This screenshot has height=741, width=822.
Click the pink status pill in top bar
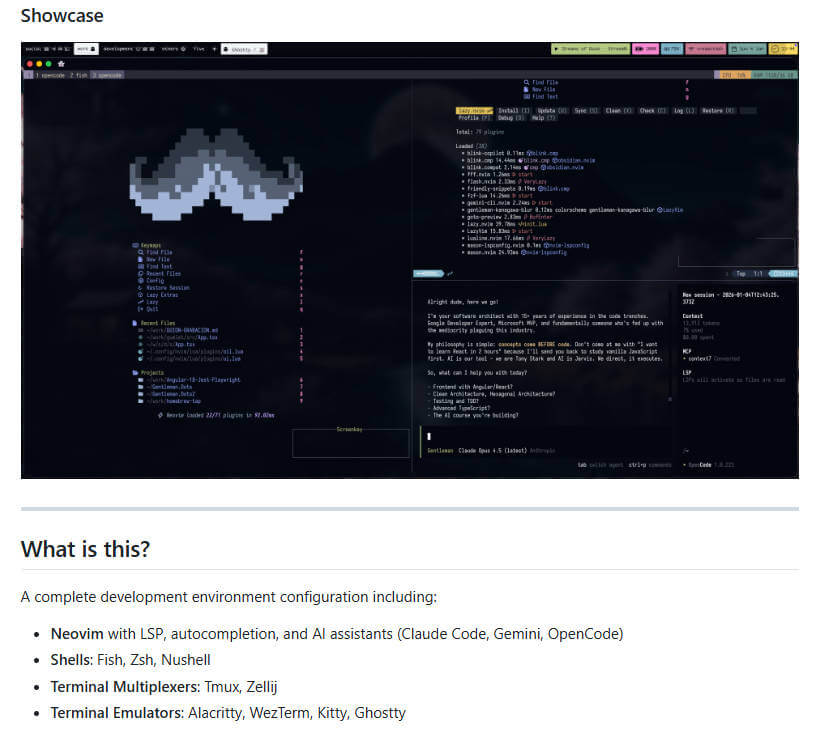coord(645,49)
